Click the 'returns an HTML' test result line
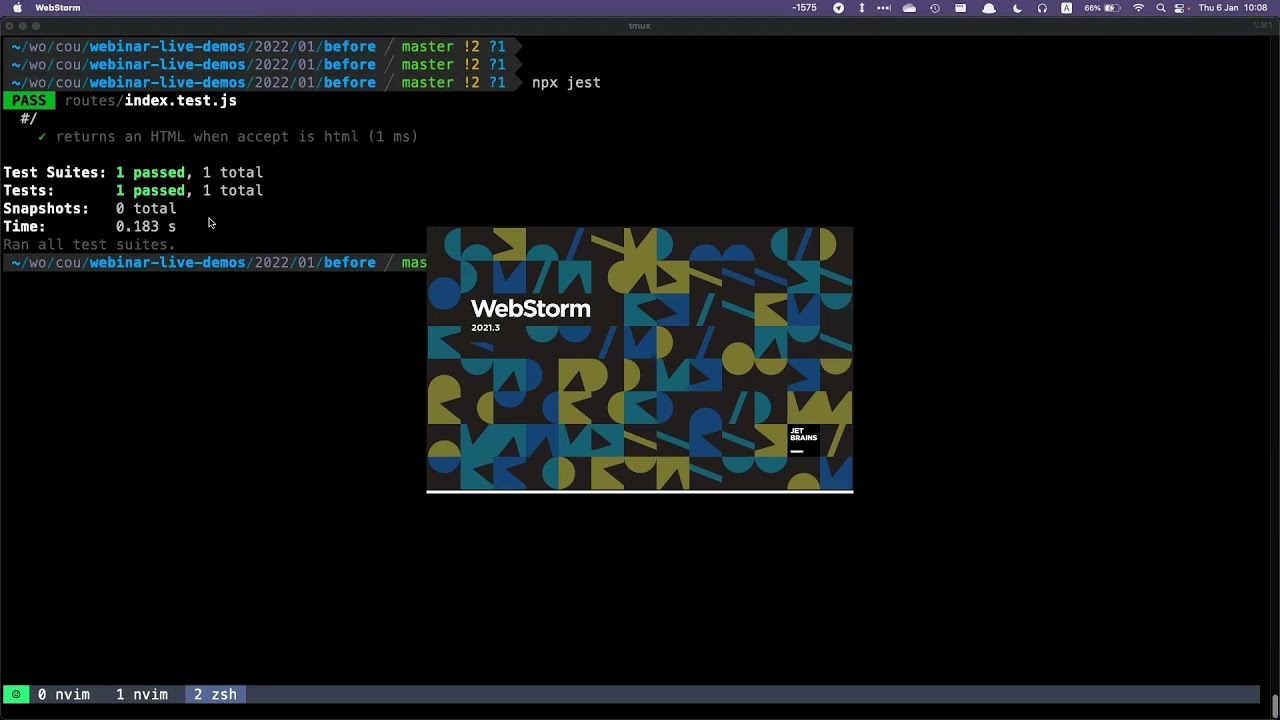 [228, 136]
